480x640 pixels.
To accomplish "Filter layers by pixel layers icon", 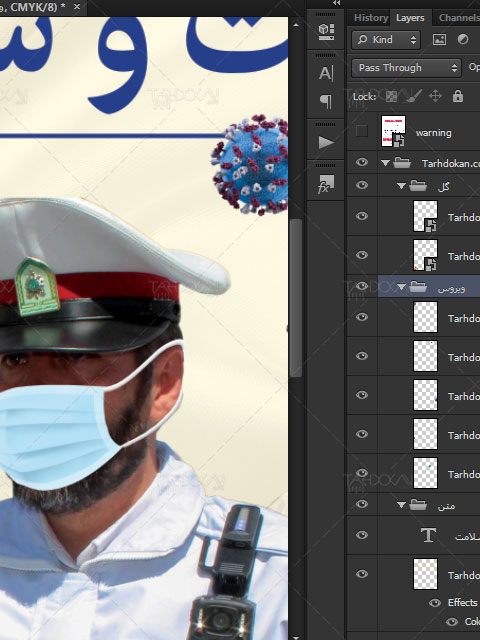I will [439, 40].
